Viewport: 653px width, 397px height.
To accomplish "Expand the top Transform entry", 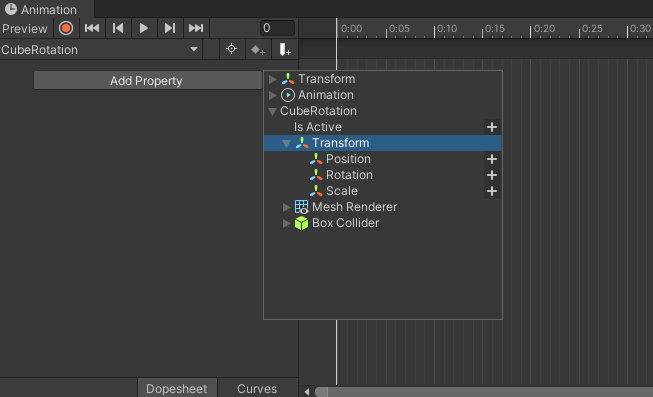I will pos(272,79).
